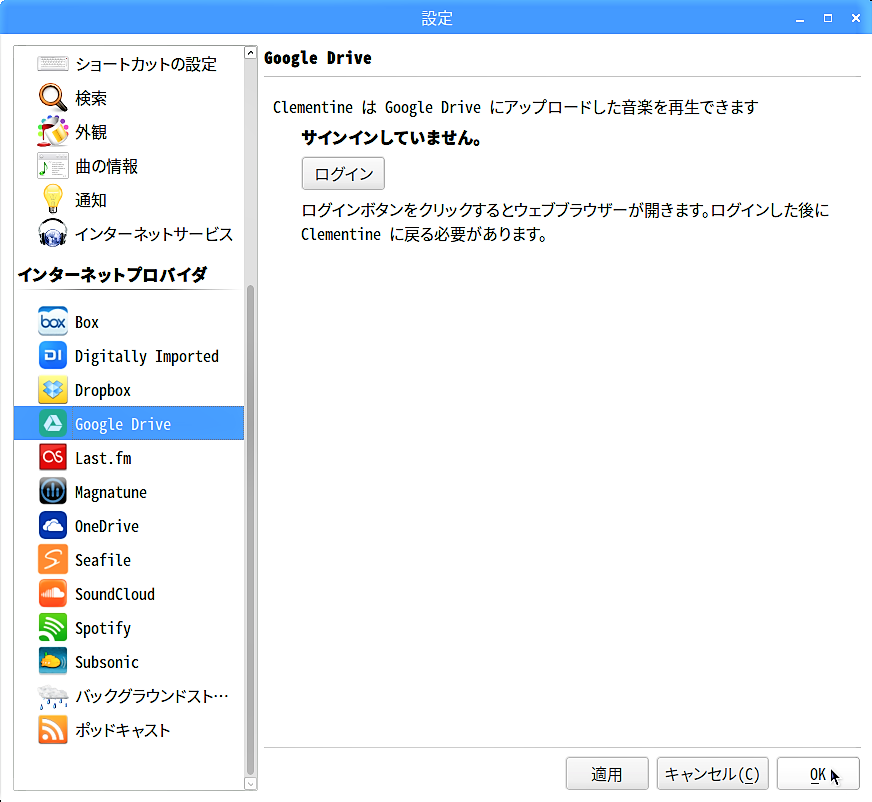Click the red Last.fm icon
The image size is (872, 802).
tap(53, 457)
